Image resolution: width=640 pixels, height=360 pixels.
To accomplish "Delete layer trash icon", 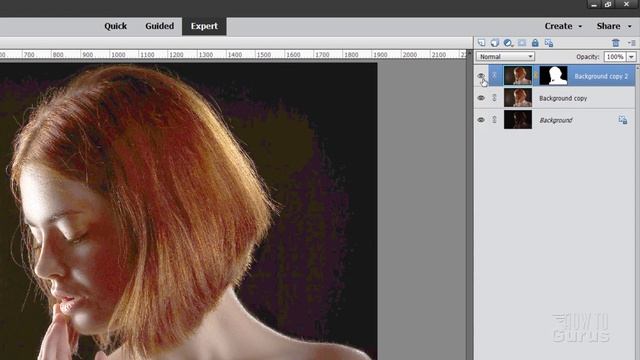I will [x=616, y=43].
